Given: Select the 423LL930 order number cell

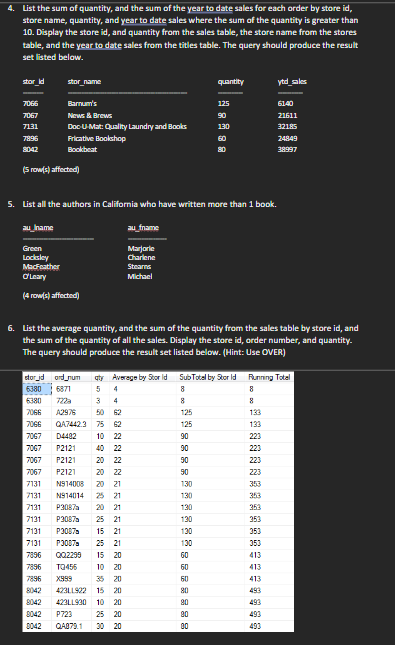Looking at the screenshot, I should pyautogui.click(x=71, y=602).
